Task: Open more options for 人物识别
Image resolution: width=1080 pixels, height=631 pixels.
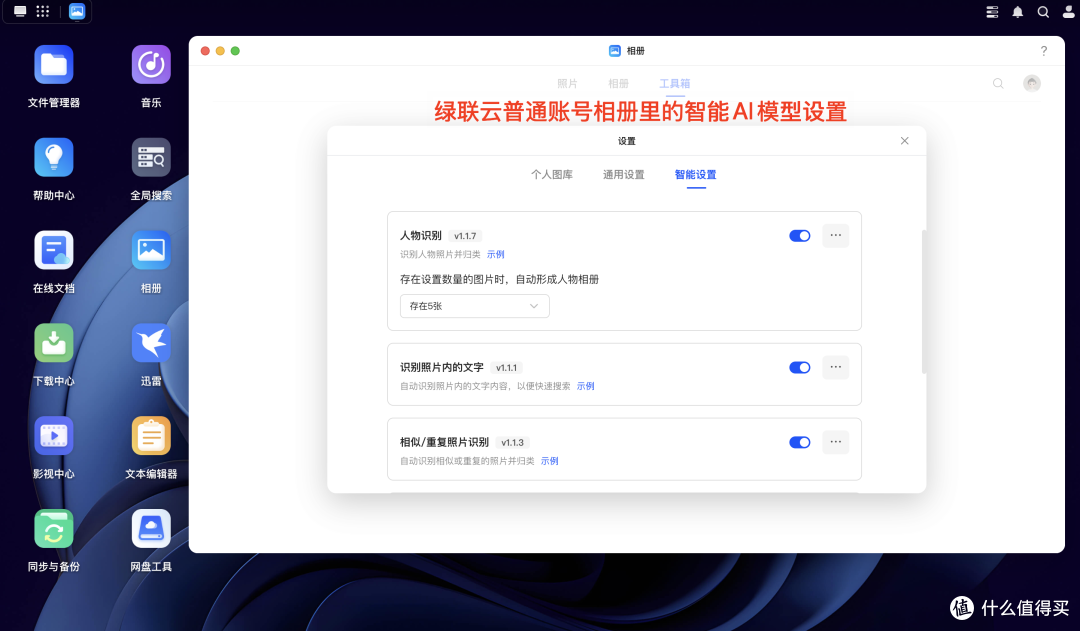Action: (x=835, y=236)
